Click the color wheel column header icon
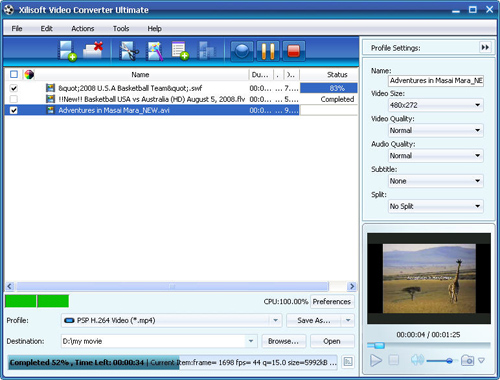The width and height of the screenshot is (500, 380). click(29, 74)
